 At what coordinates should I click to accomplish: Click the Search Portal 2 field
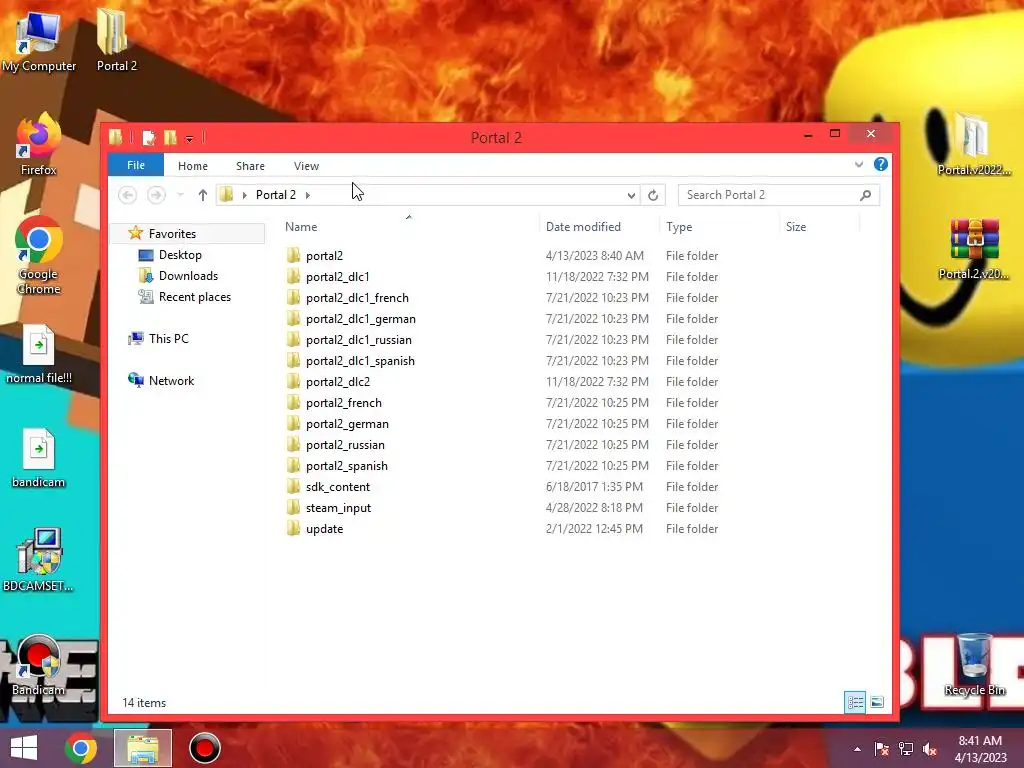(x=778, y=195)
